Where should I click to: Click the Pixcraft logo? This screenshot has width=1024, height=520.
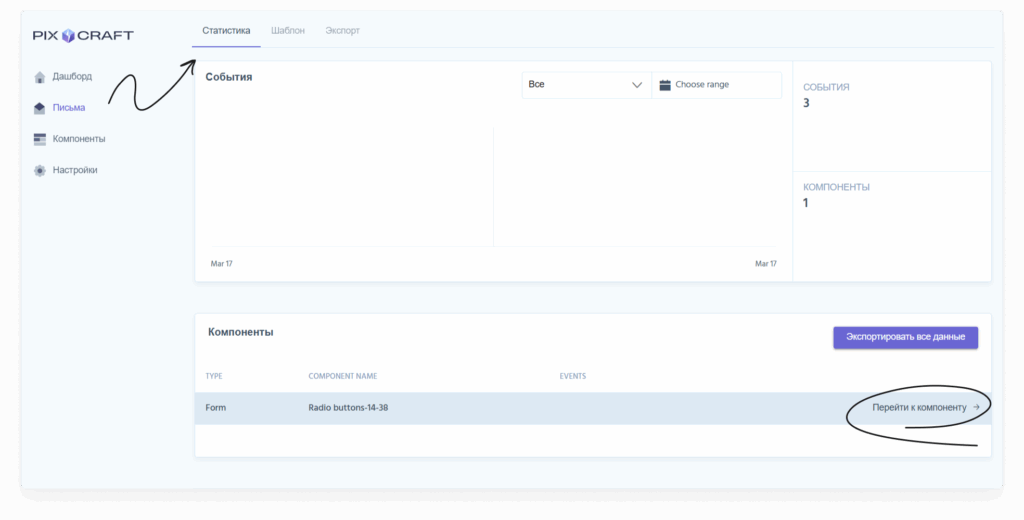tap(83, 36)
